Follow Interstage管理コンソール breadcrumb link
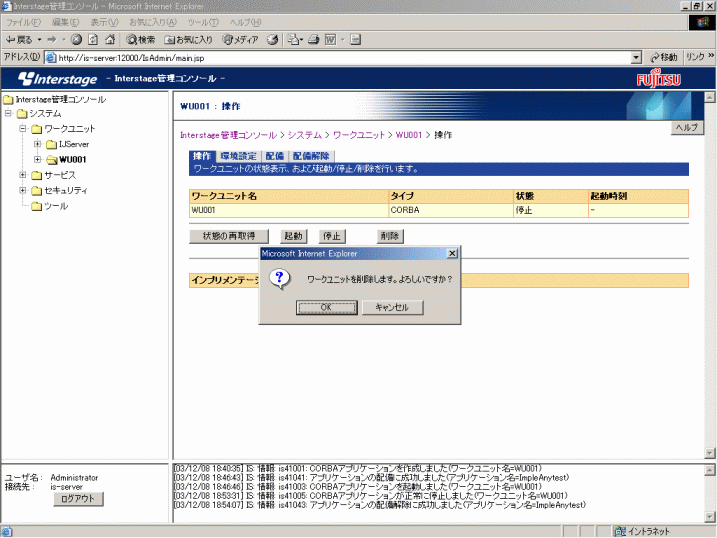Viewport: 717px width, 538px height. 228,135
